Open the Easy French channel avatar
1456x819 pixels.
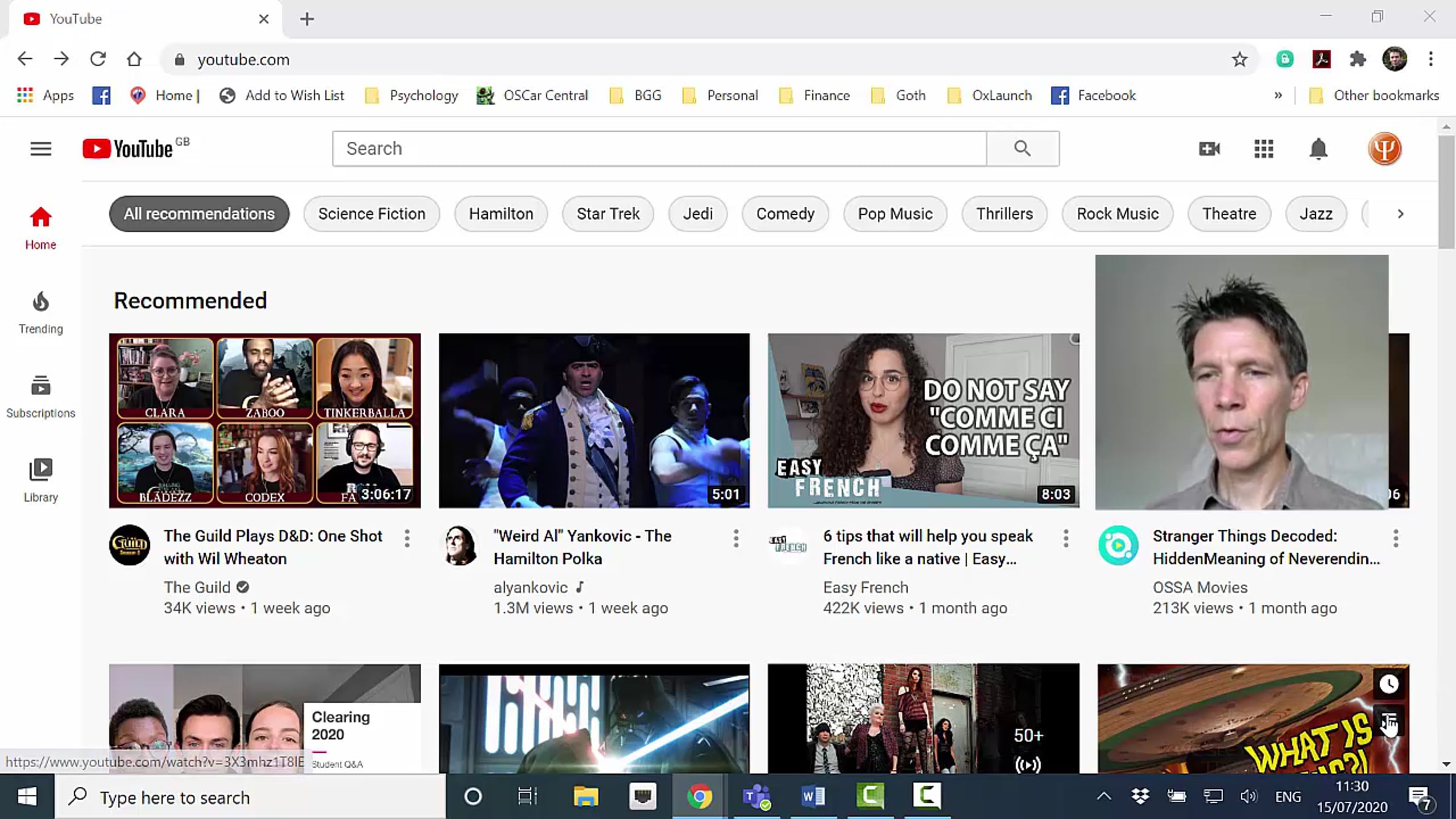coord(789,545)
